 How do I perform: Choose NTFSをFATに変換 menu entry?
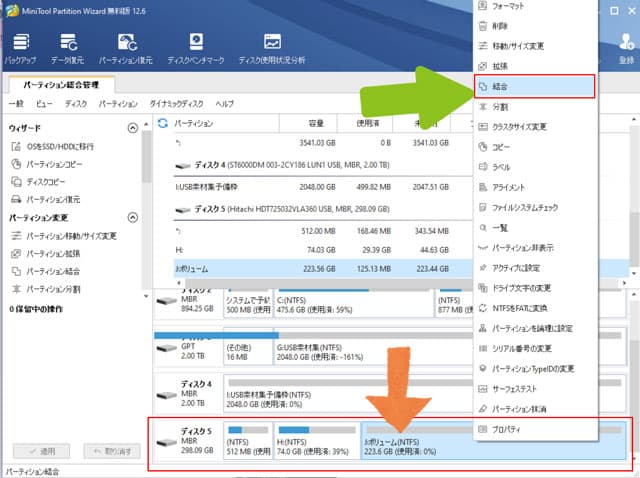pos(536,308)
